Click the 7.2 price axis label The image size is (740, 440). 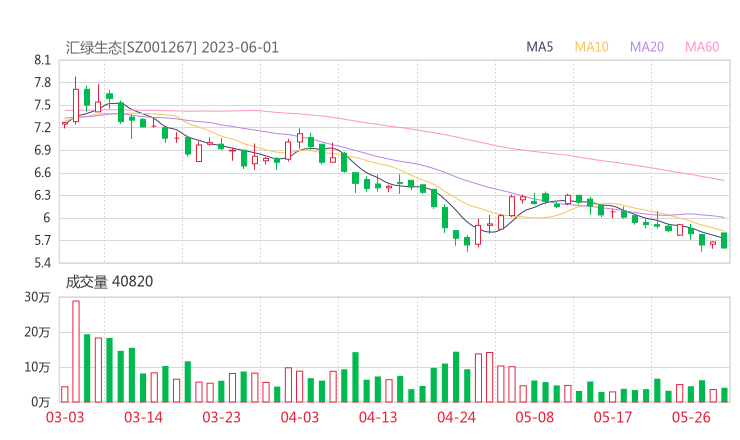point(42,127)
